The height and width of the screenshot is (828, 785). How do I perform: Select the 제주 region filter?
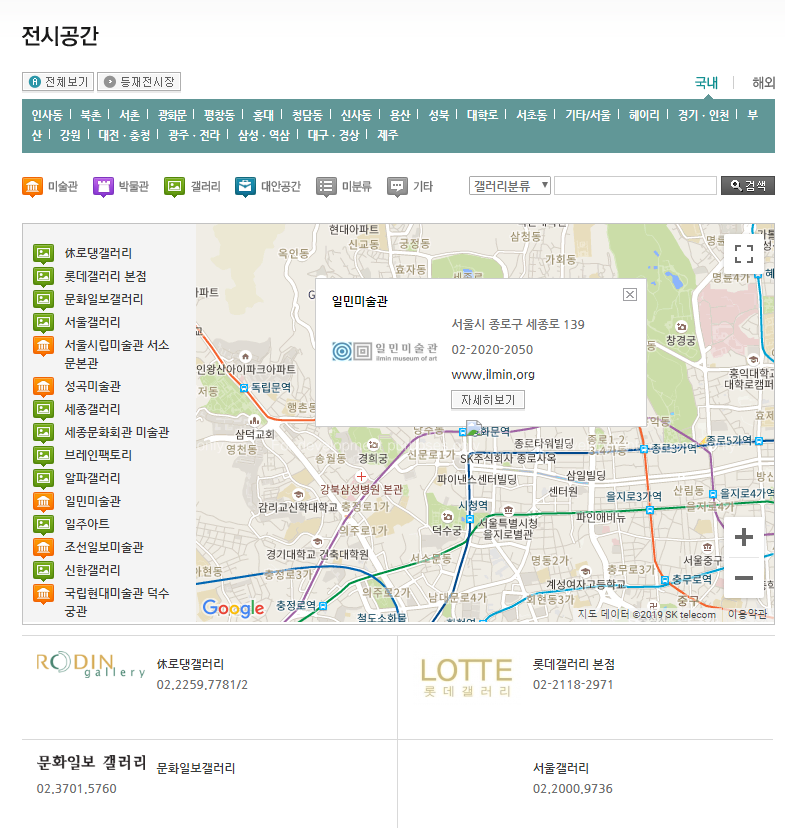click(x=387, y=135)
